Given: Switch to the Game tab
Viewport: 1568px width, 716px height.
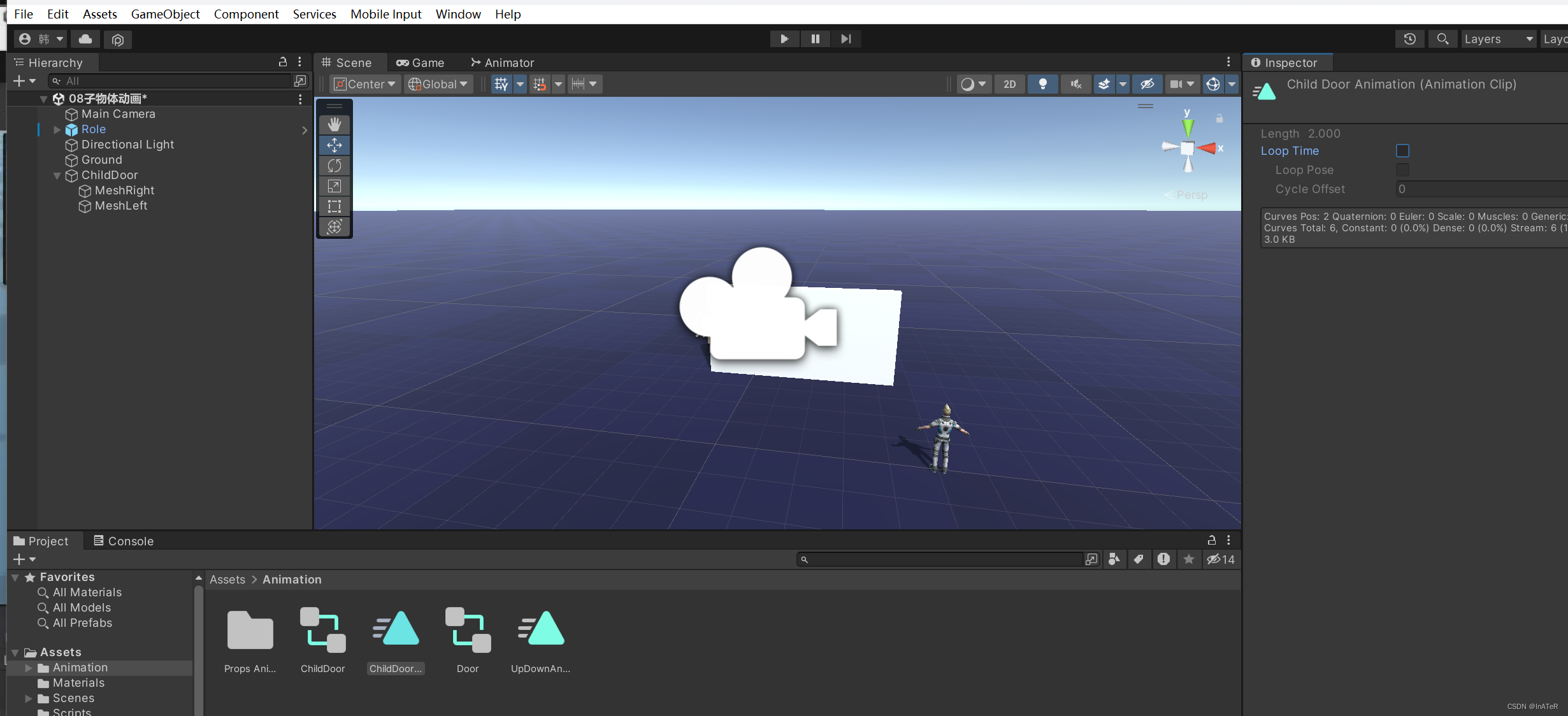Looking at the screenshot, I should coord(421,62).
